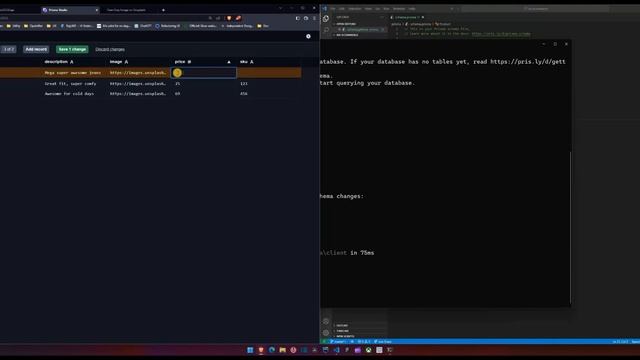Select schema.prisma editor tab in VS Code
This screenshot has width=640, height=360.
coord(406,17)
